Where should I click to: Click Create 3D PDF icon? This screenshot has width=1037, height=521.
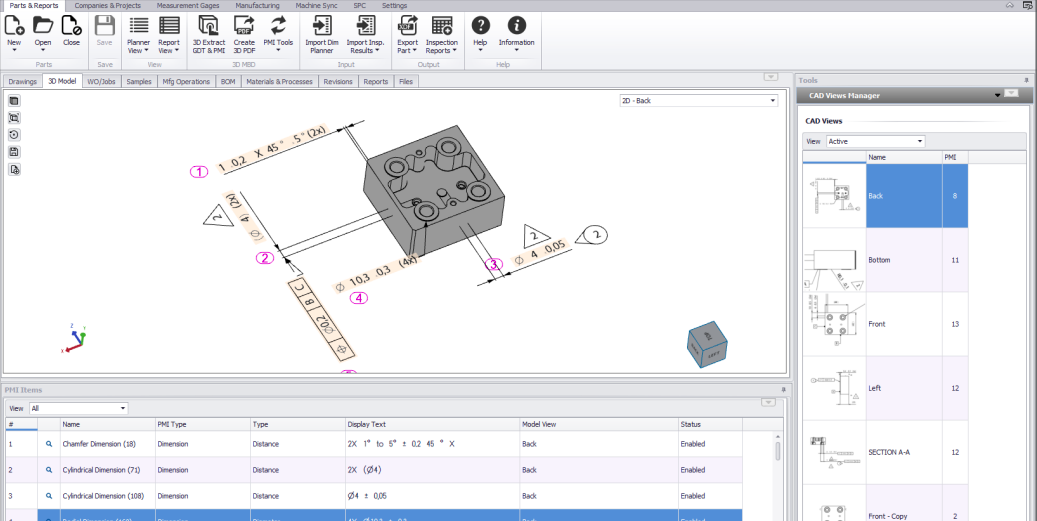[244, 25]
